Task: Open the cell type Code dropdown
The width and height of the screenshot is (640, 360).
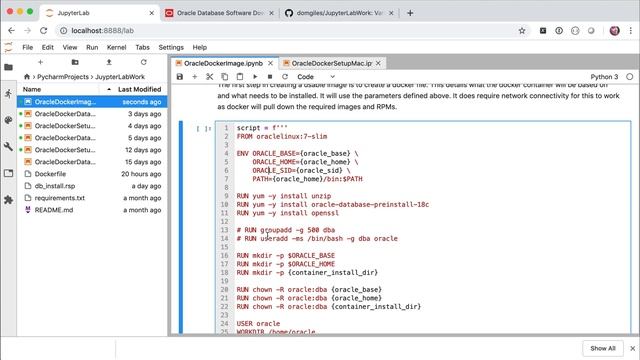Action: 316,77
